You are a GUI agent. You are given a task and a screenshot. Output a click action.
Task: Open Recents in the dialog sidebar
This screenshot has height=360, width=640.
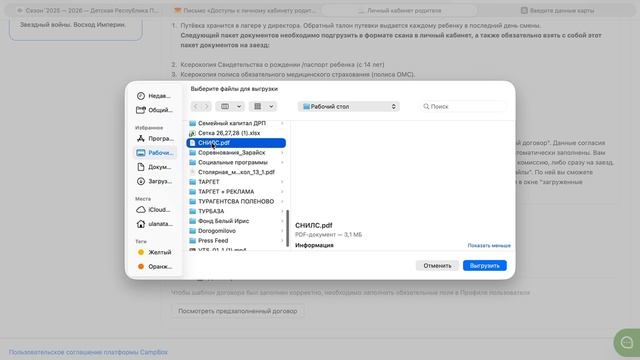pos(154,96)
